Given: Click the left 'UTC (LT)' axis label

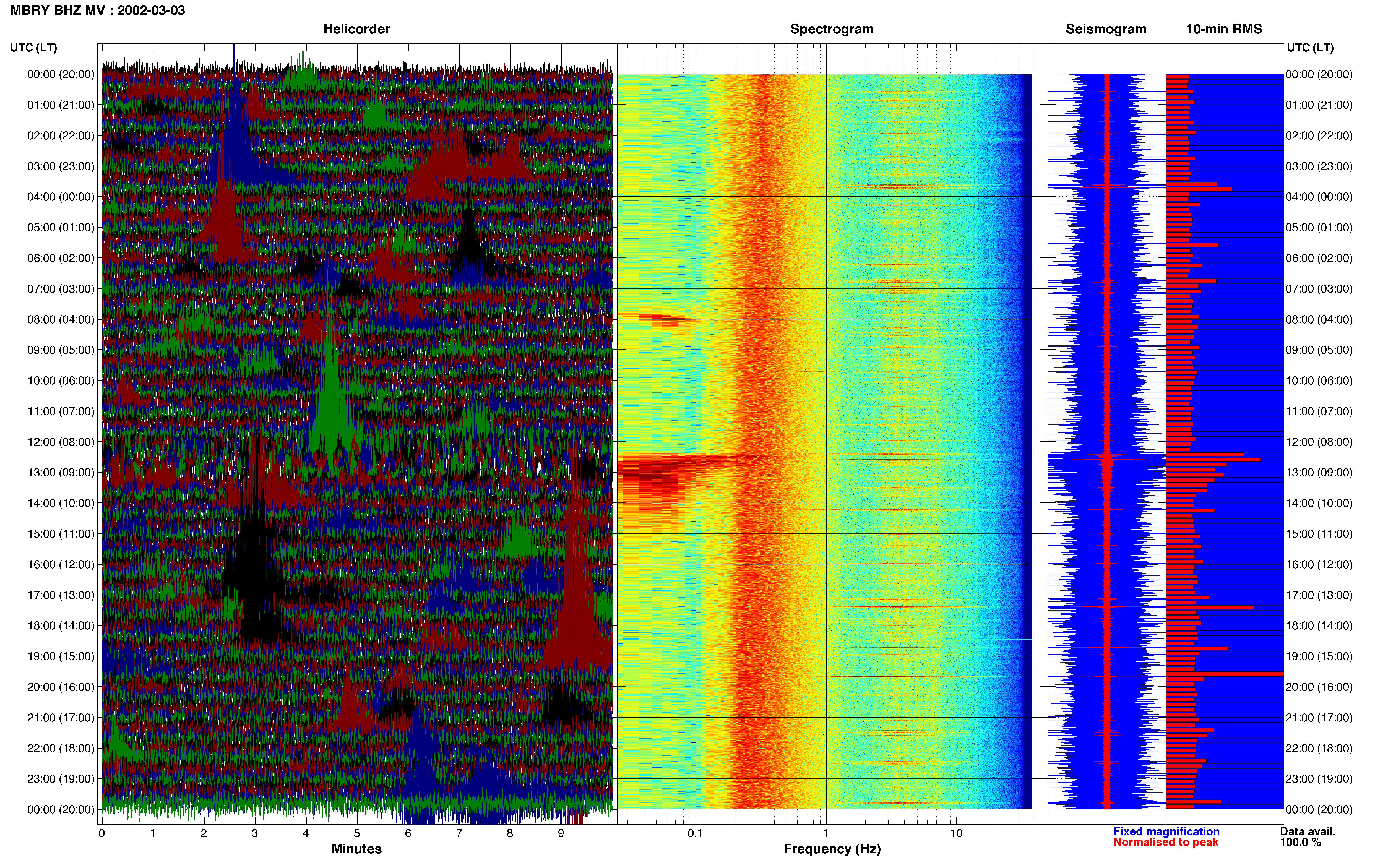Looking at the screenshot, I should (33, 48).
